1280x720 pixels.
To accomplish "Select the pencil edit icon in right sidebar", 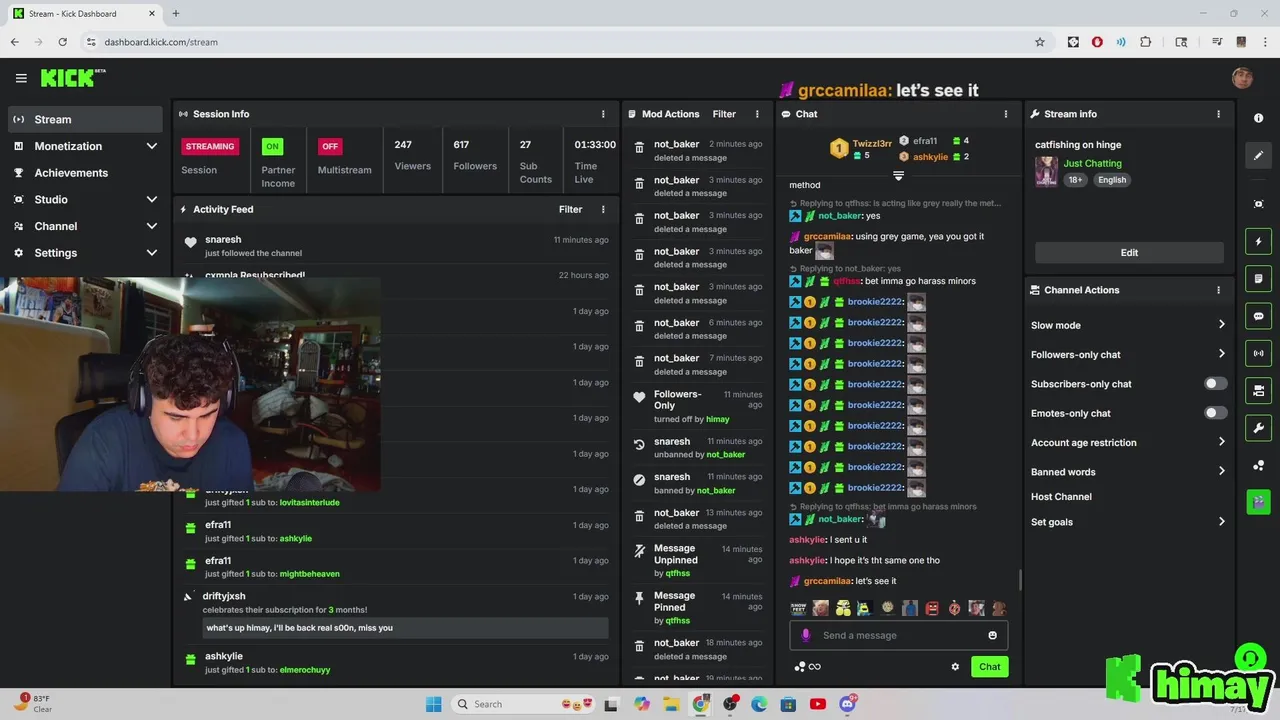I will [1258, 155].
